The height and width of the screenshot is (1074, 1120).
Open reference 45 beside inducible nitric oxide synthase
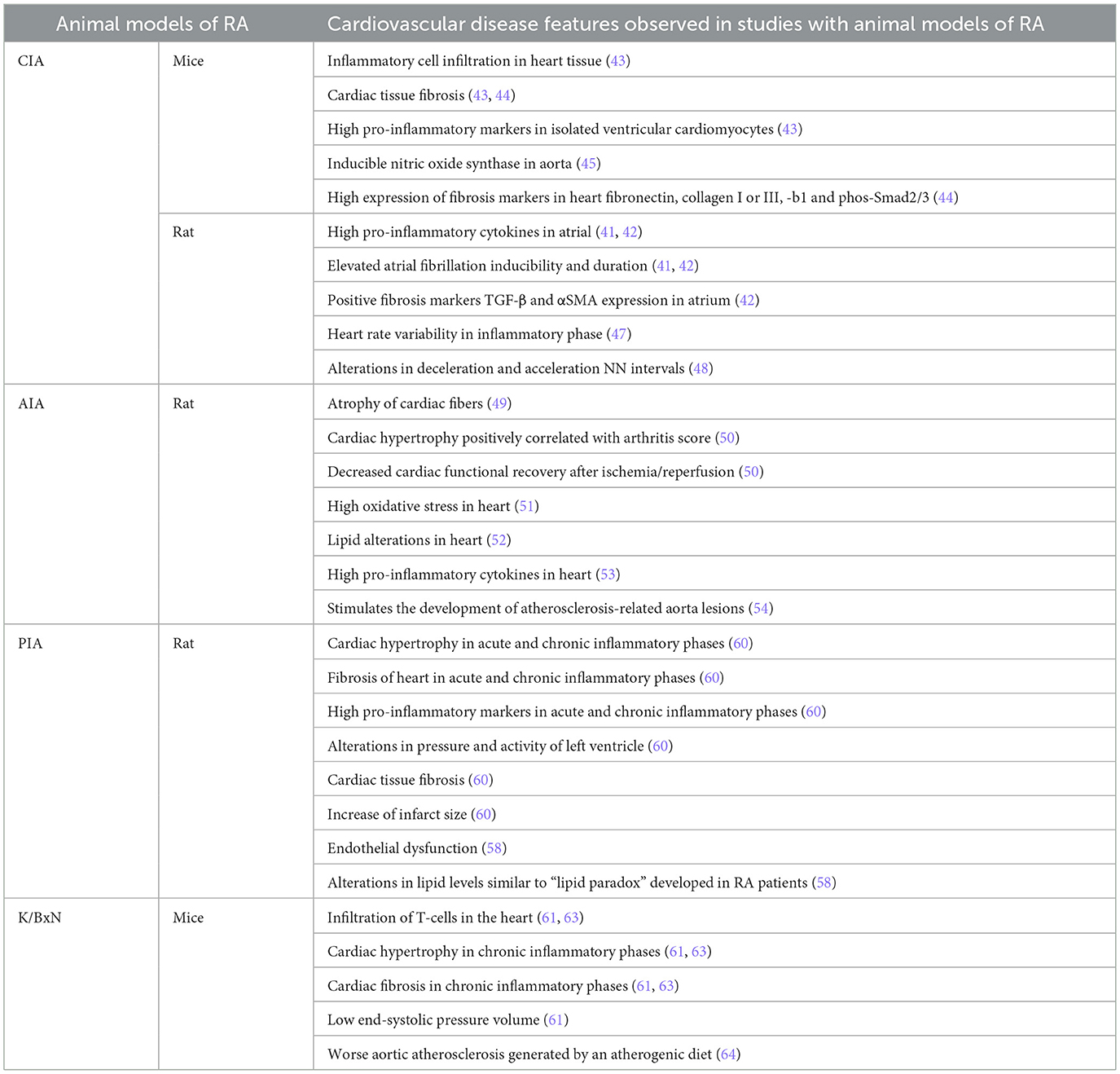coord(589,164)
